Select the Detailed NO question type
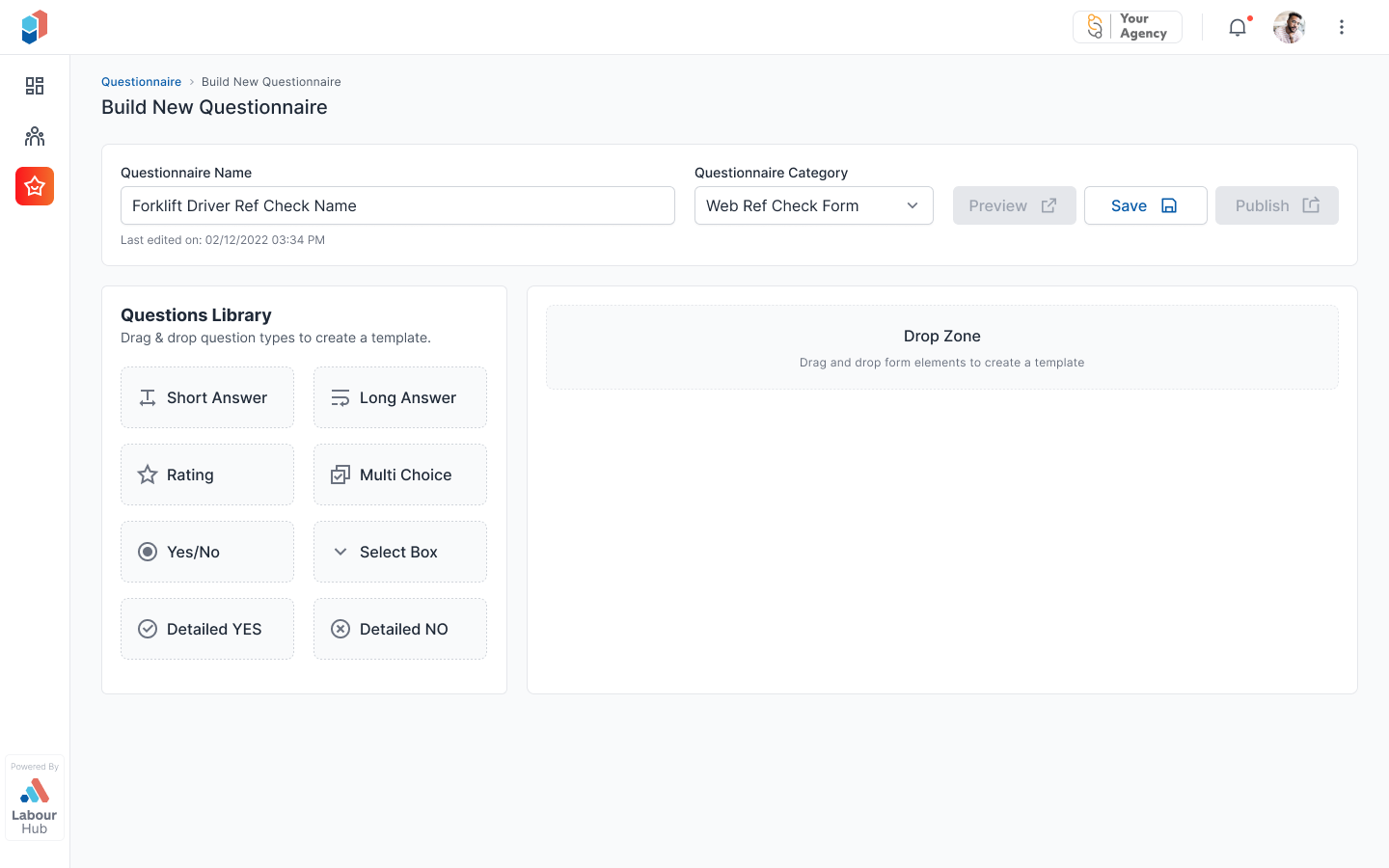The height and width of the screenshot is (868, 1389). [400, 629]
